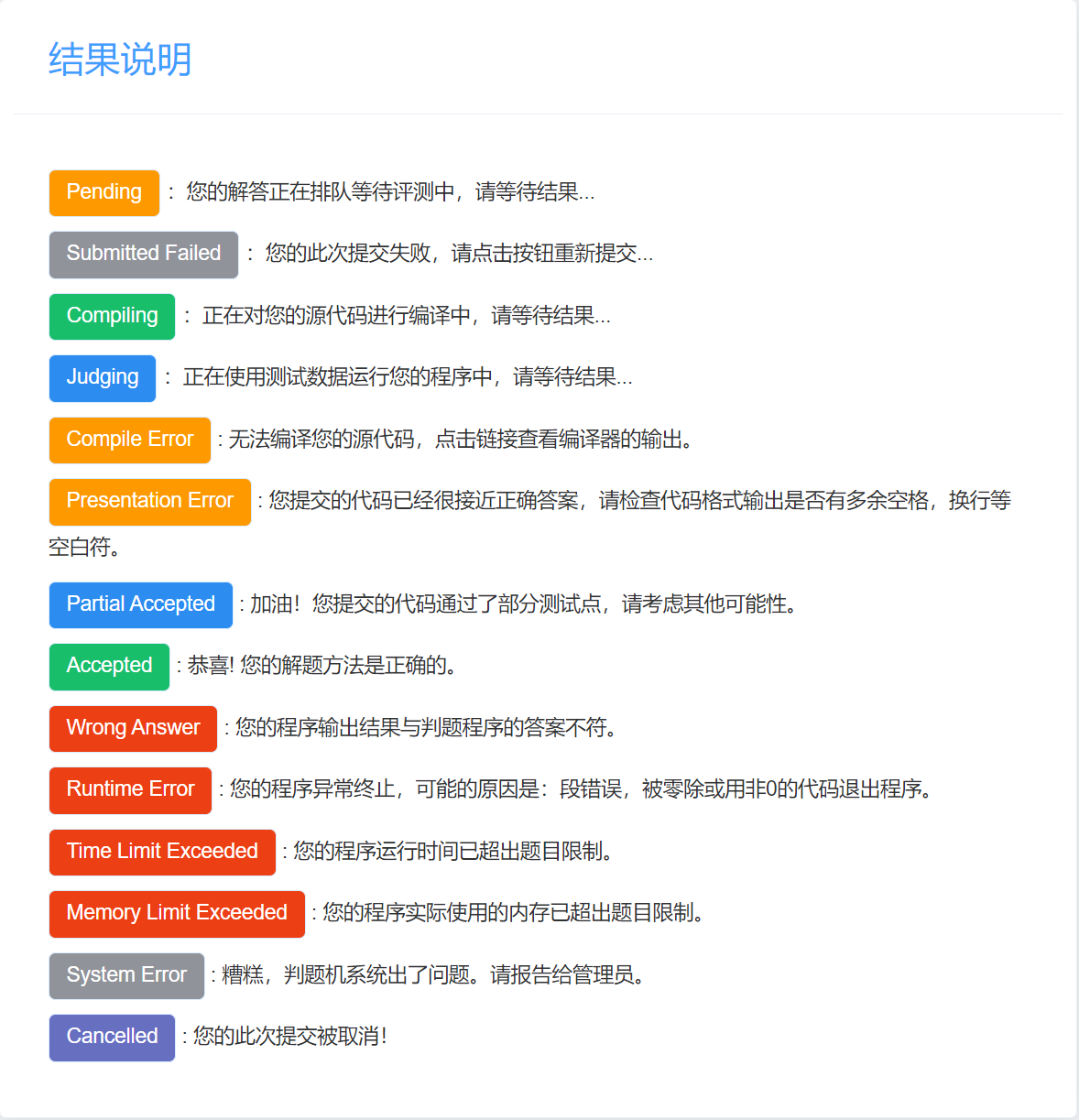Click the text 您的此次提交被取消!
This screenshot has height=1120, width=1079.
[289, 1037]
